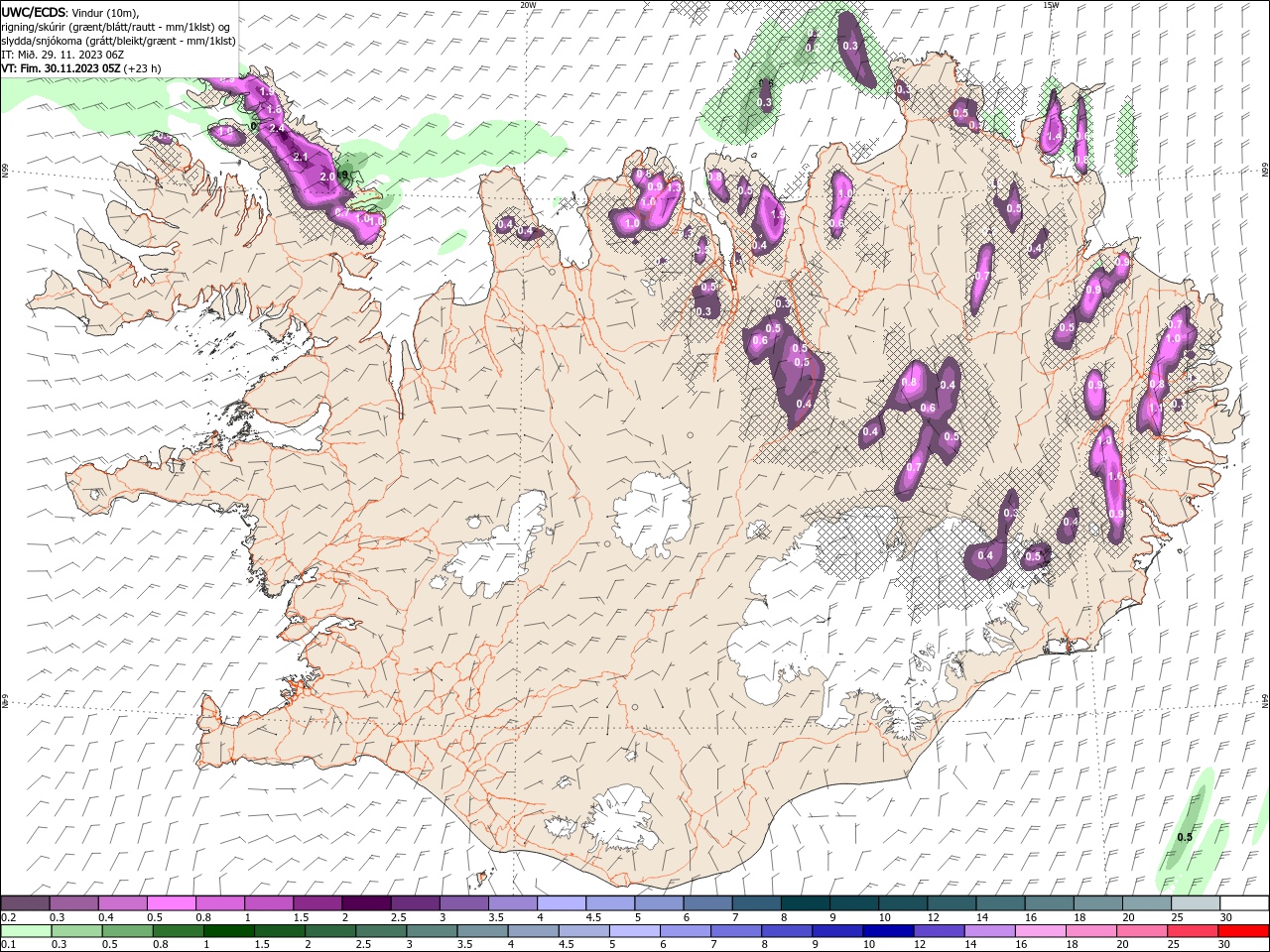Click the dark blue 10 rain legend swatch
This screenshot has height=952, width=1270.
(886, 931)
